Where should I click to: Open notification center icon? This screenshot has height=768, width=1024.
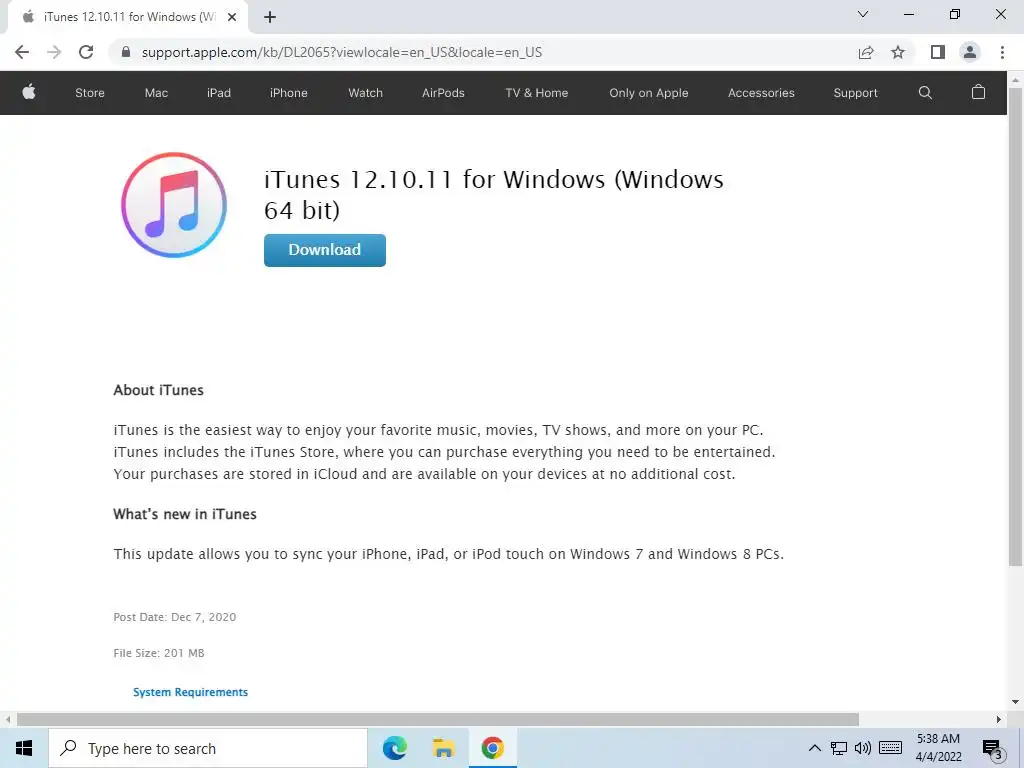993,749
